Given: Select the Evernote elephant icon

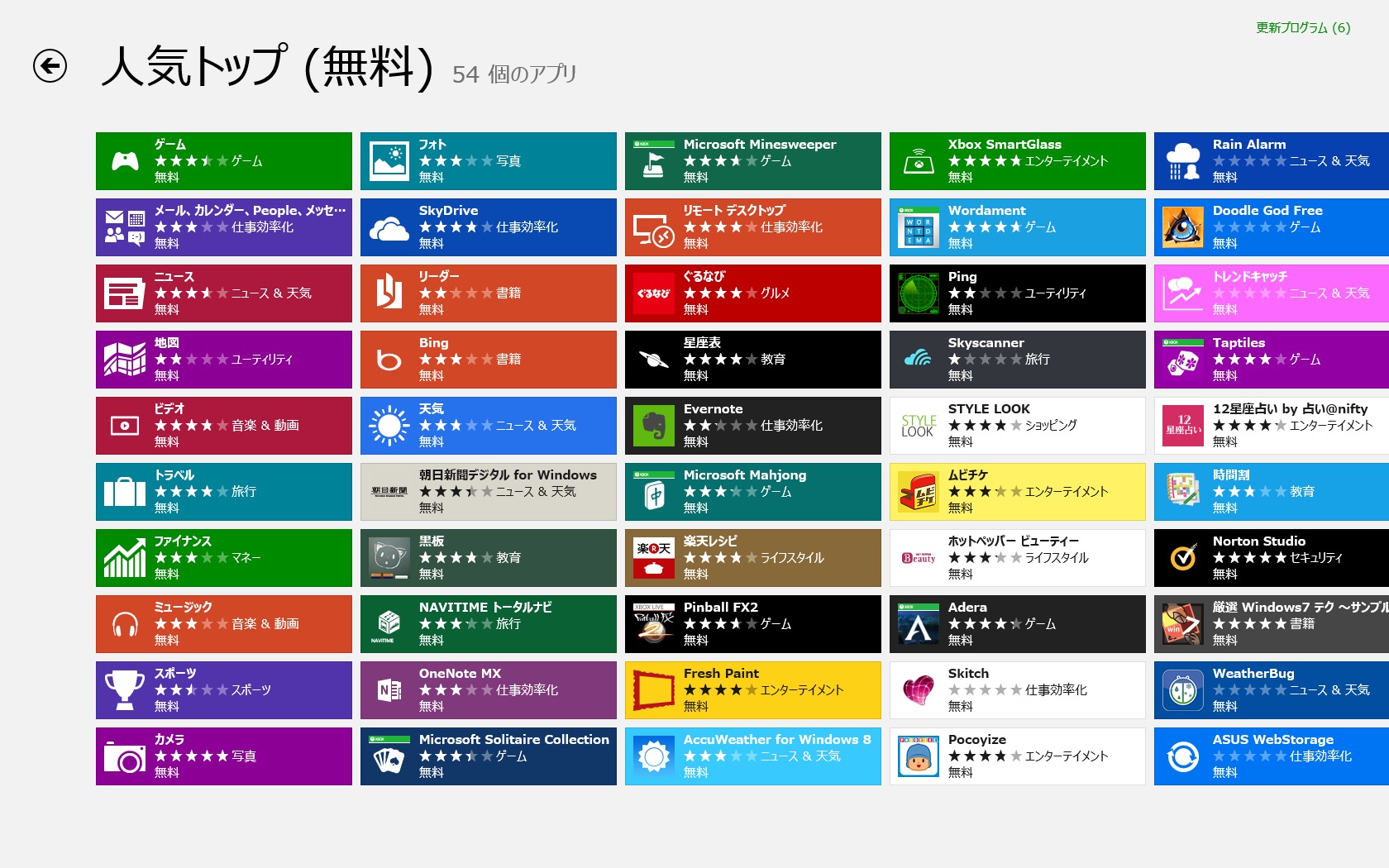Looking at the screenshot, I should [x=654, y=426].
